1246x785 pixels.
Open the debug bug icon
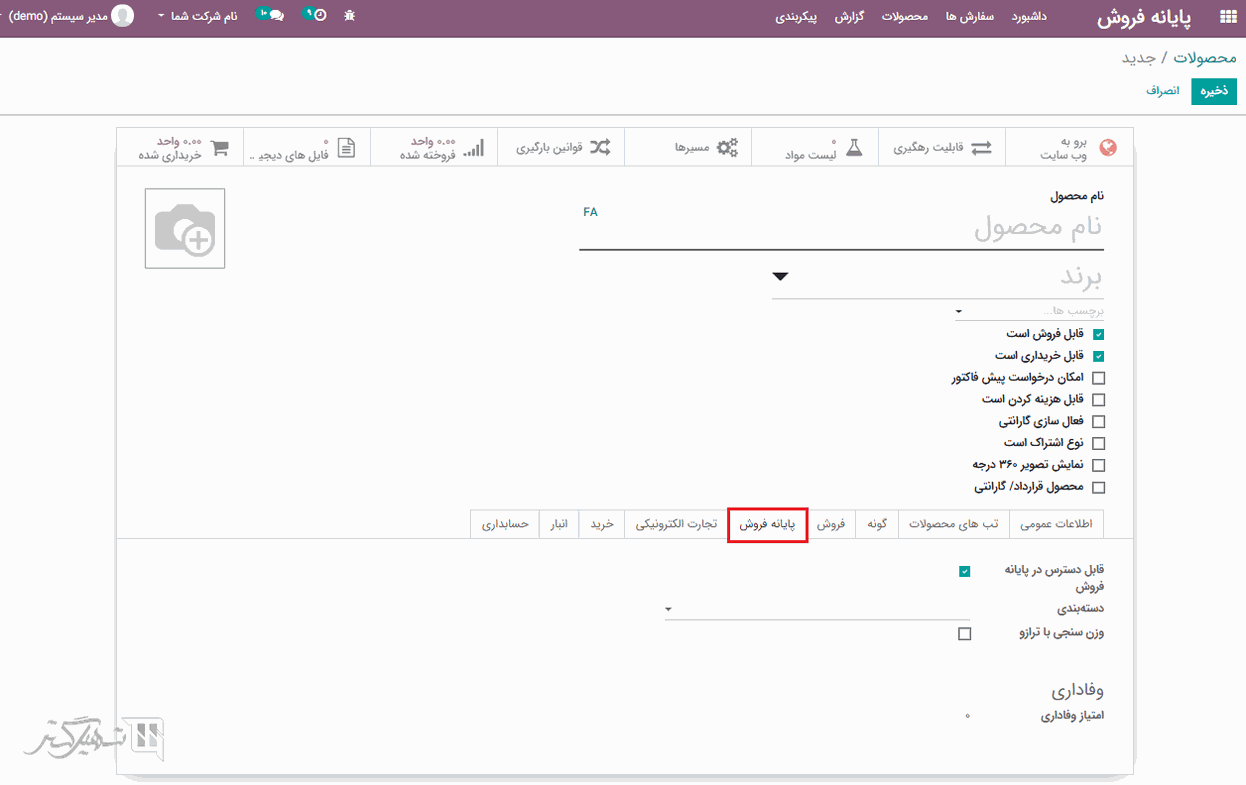tap(349, 17)
